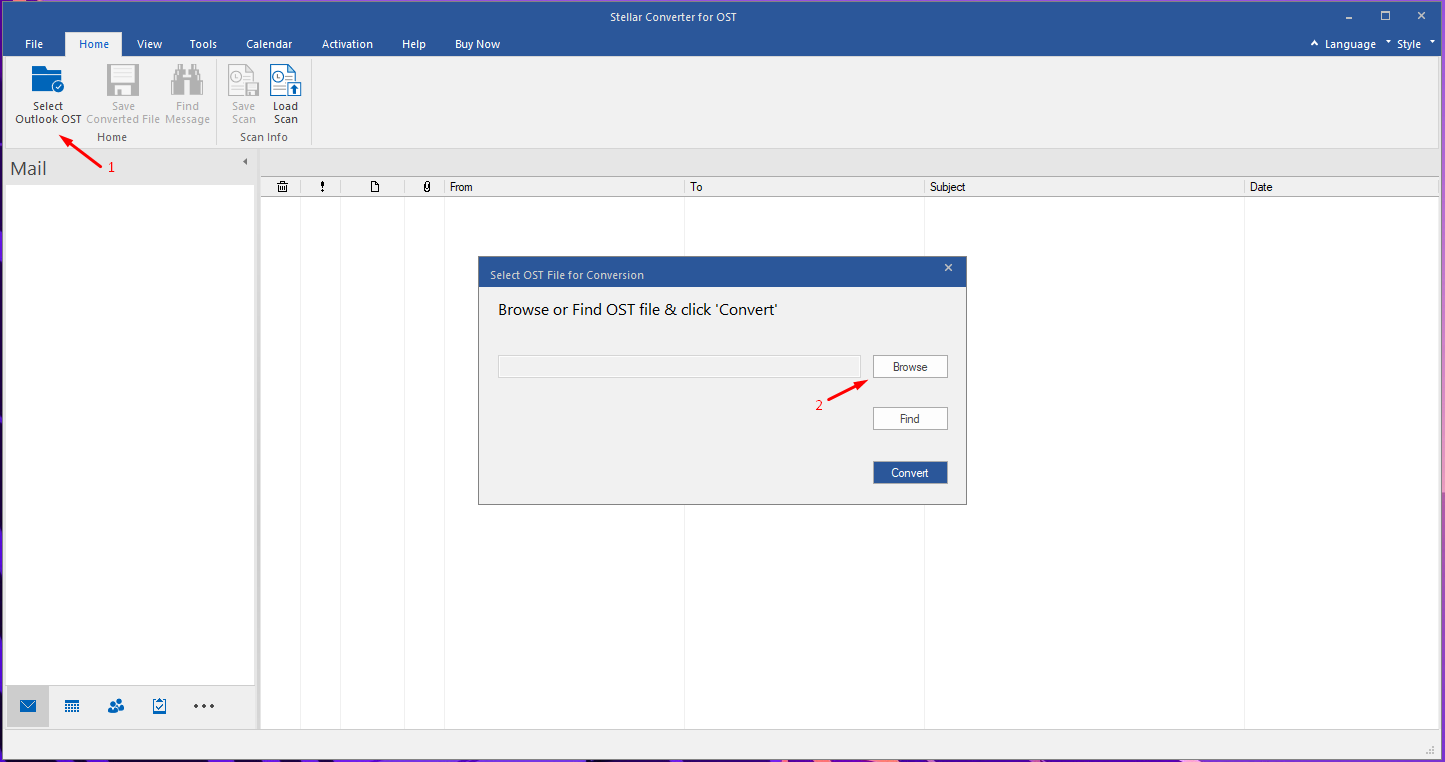1445x762 pixels.
Task: Sort by the attachment paperclip column
Action: point(427,187)
